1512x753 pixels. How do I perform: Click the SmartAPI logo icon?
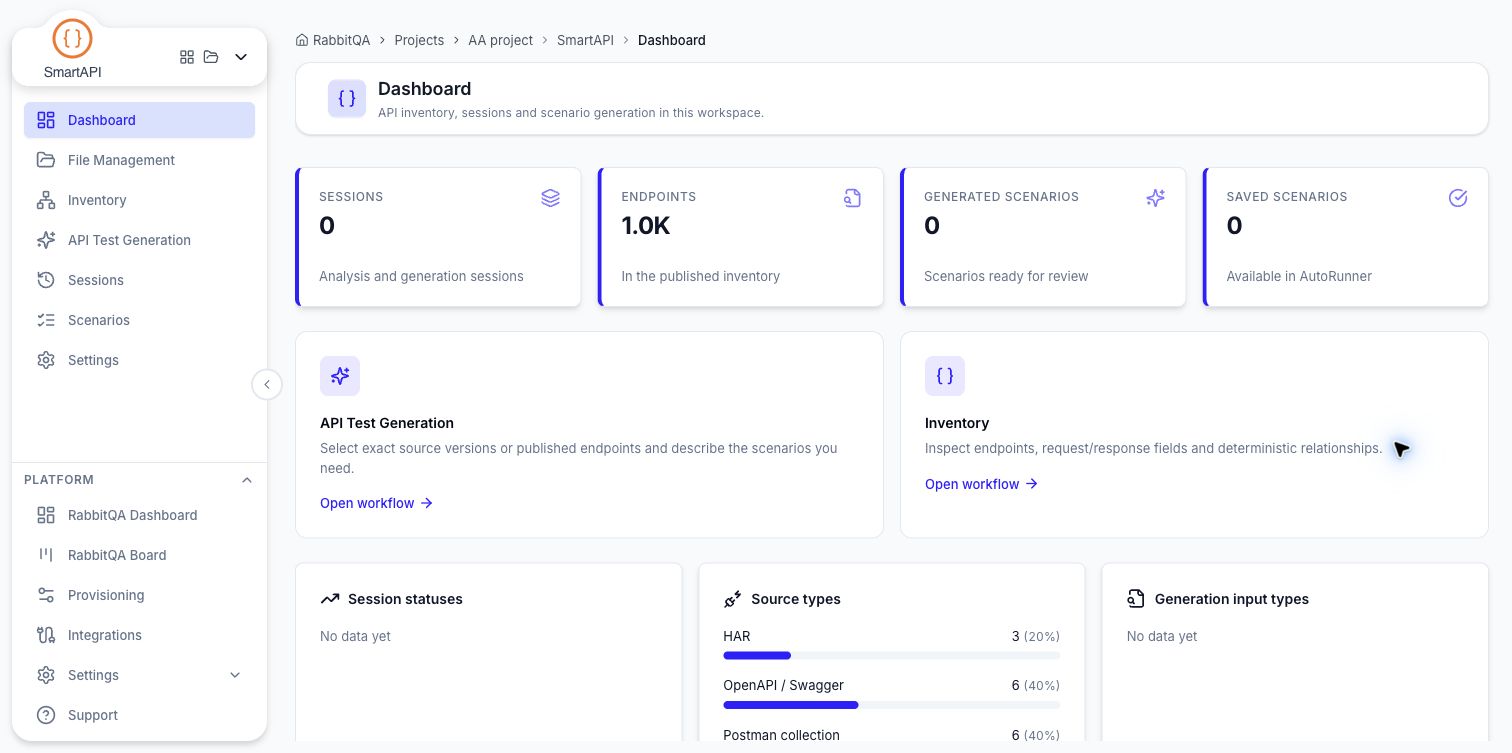click(x=72, y=38)
